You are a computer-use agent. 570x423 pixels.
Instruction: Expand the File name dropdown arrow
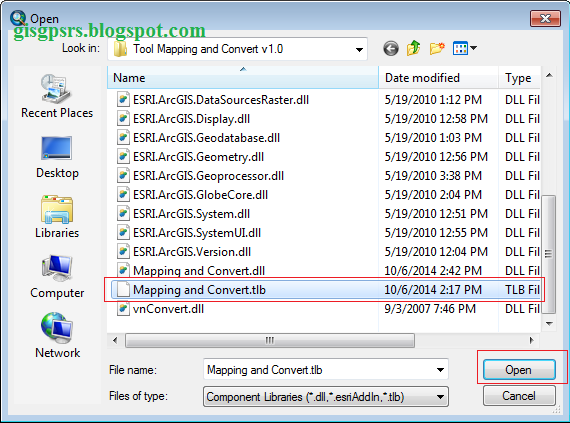[440, 370]
